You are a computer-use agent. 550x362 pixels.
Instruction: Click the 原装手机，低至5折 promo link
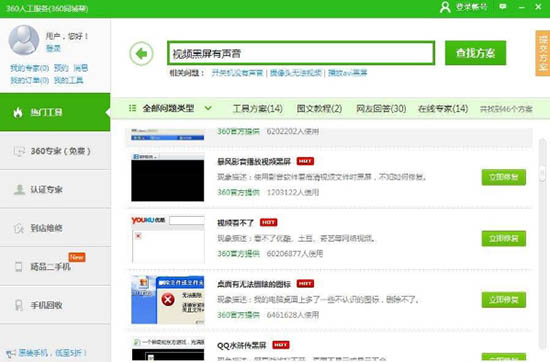tap(52, 353)
